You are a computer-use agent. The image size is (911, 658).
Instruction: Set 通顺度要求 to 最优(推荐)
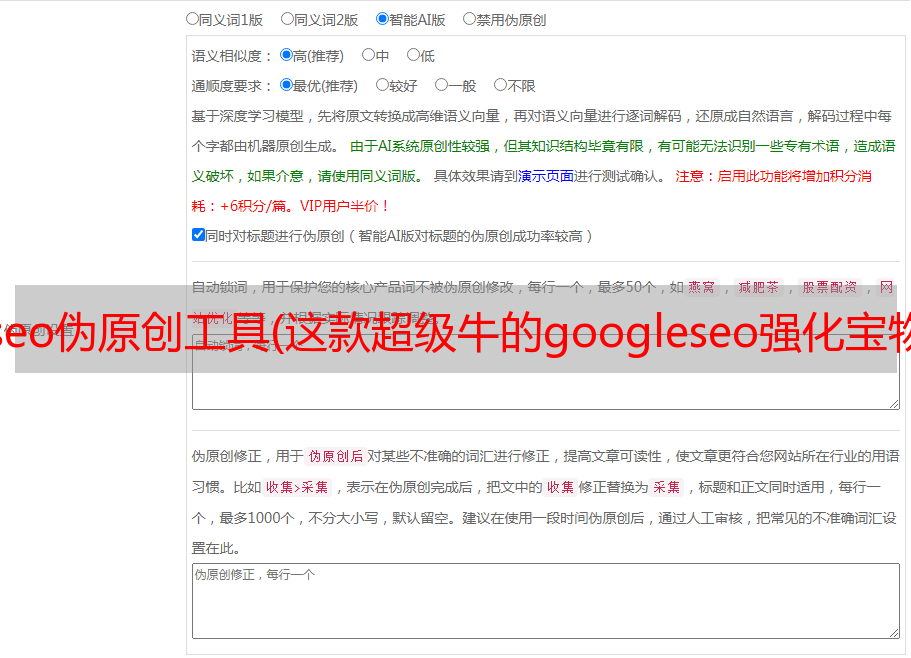tap(286, 85)
